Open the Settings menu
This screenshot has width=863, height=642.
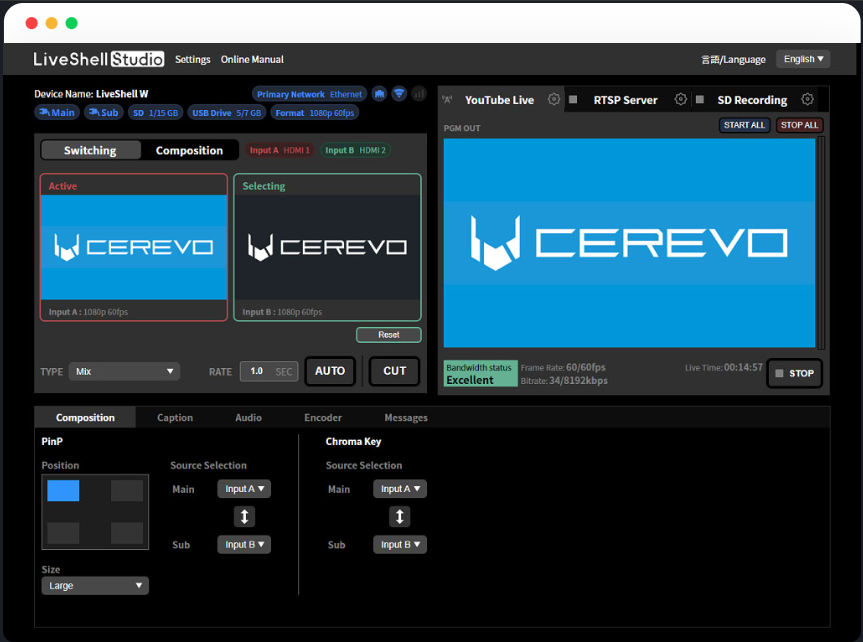point(193,59)
